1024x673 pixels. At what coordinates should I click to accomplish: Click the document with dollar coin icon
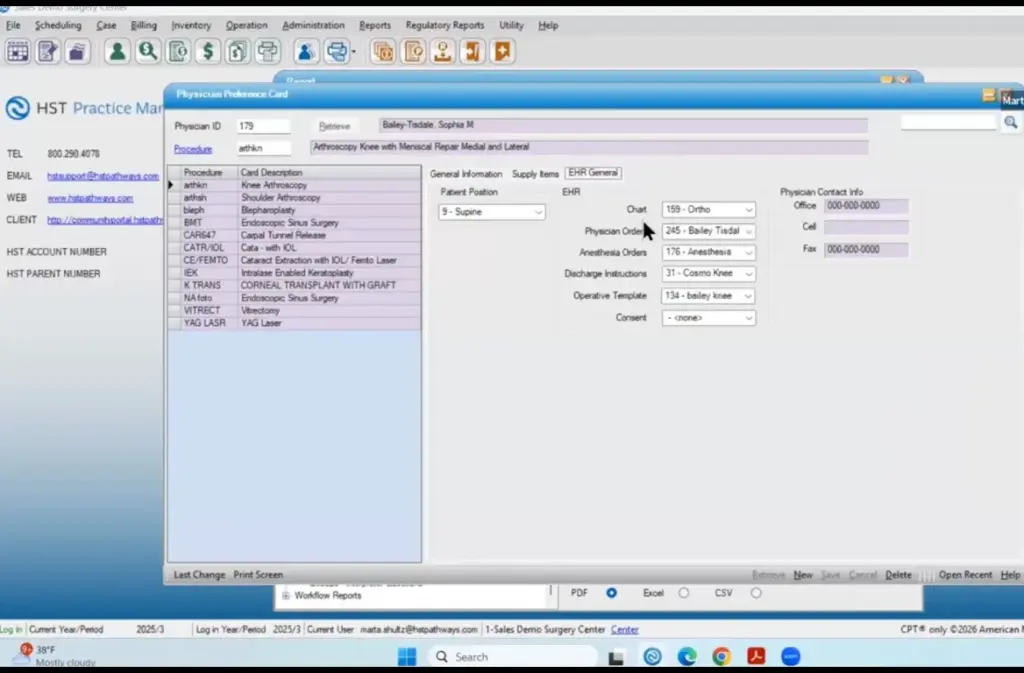(178, 52)
